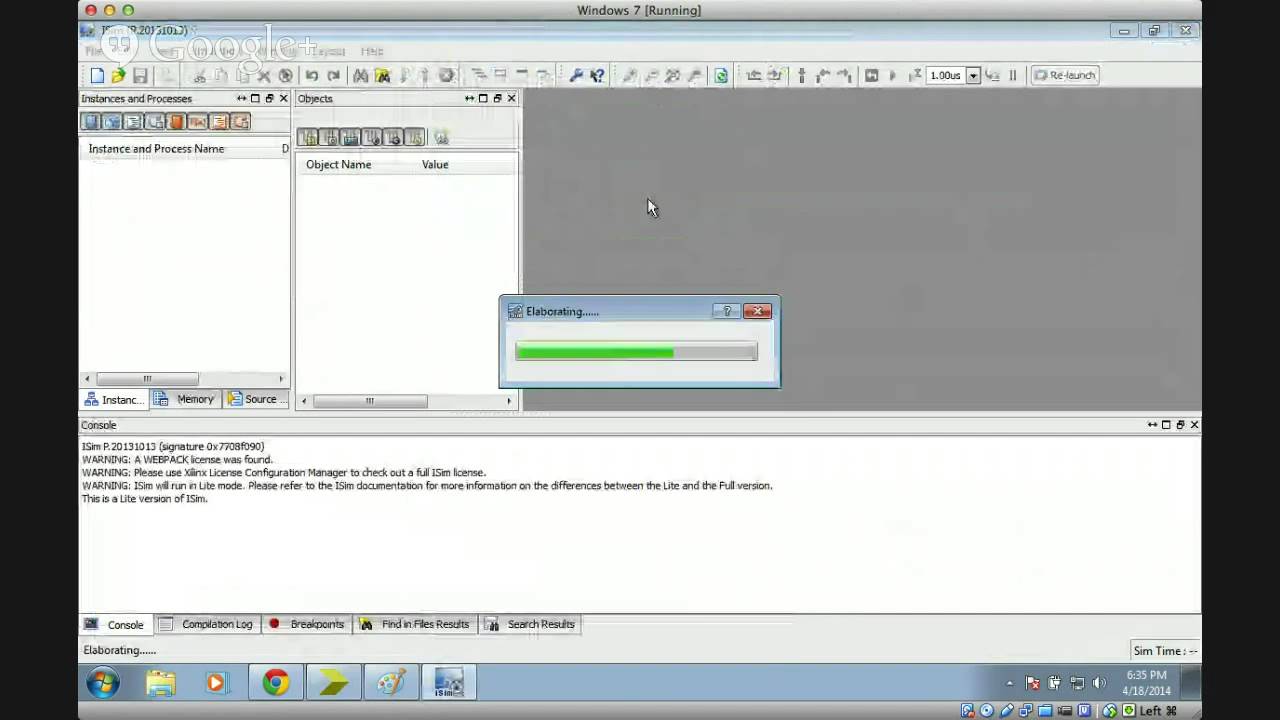Click the Instances panel horizontal scrollbar
Image resolution: width=1280 pixels, height=720 pixels.
[147, 379]
